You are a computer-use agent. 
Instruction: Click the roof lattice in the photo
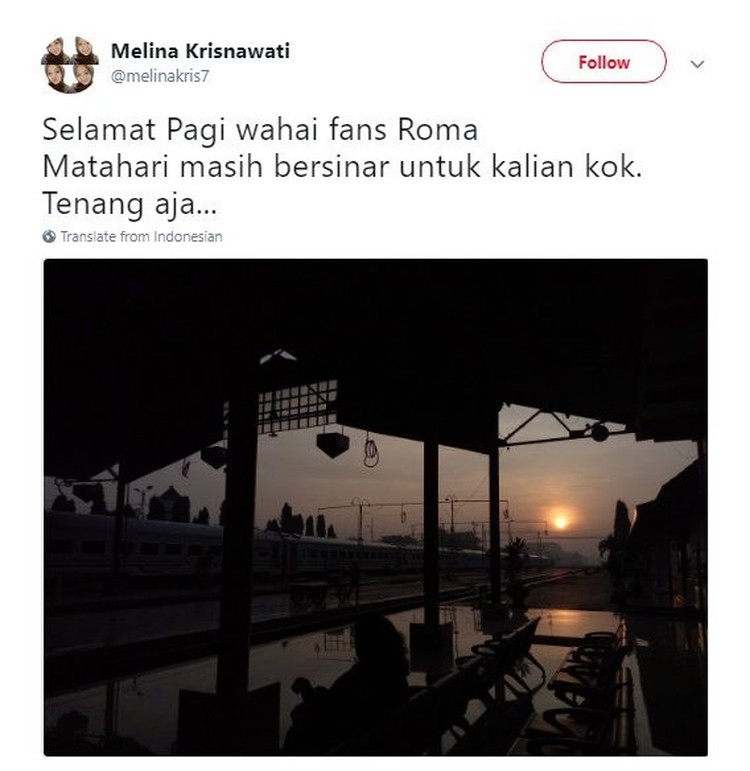(298, 407)
